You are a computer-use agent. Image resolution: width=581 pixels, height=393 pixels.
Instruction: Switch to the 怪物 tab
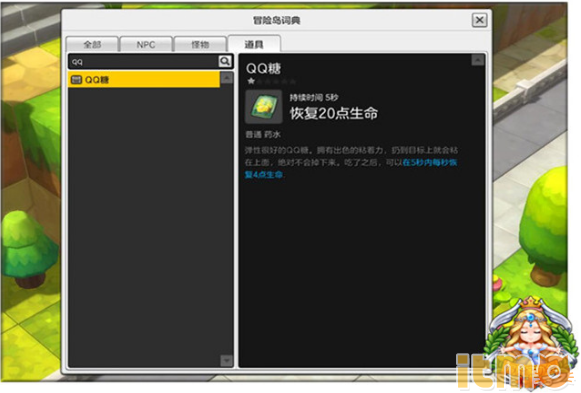200,44
